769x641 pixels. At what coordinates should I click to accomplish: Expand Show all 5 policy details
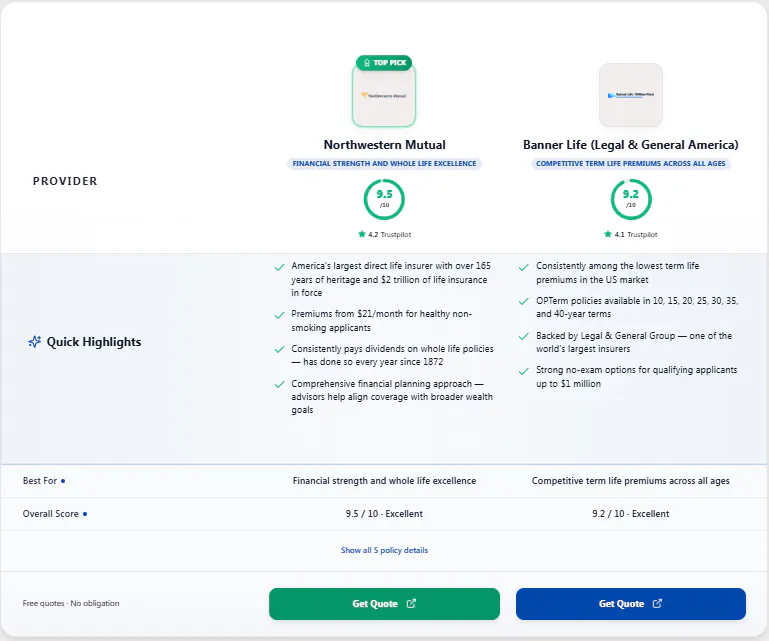coord(384,550)
